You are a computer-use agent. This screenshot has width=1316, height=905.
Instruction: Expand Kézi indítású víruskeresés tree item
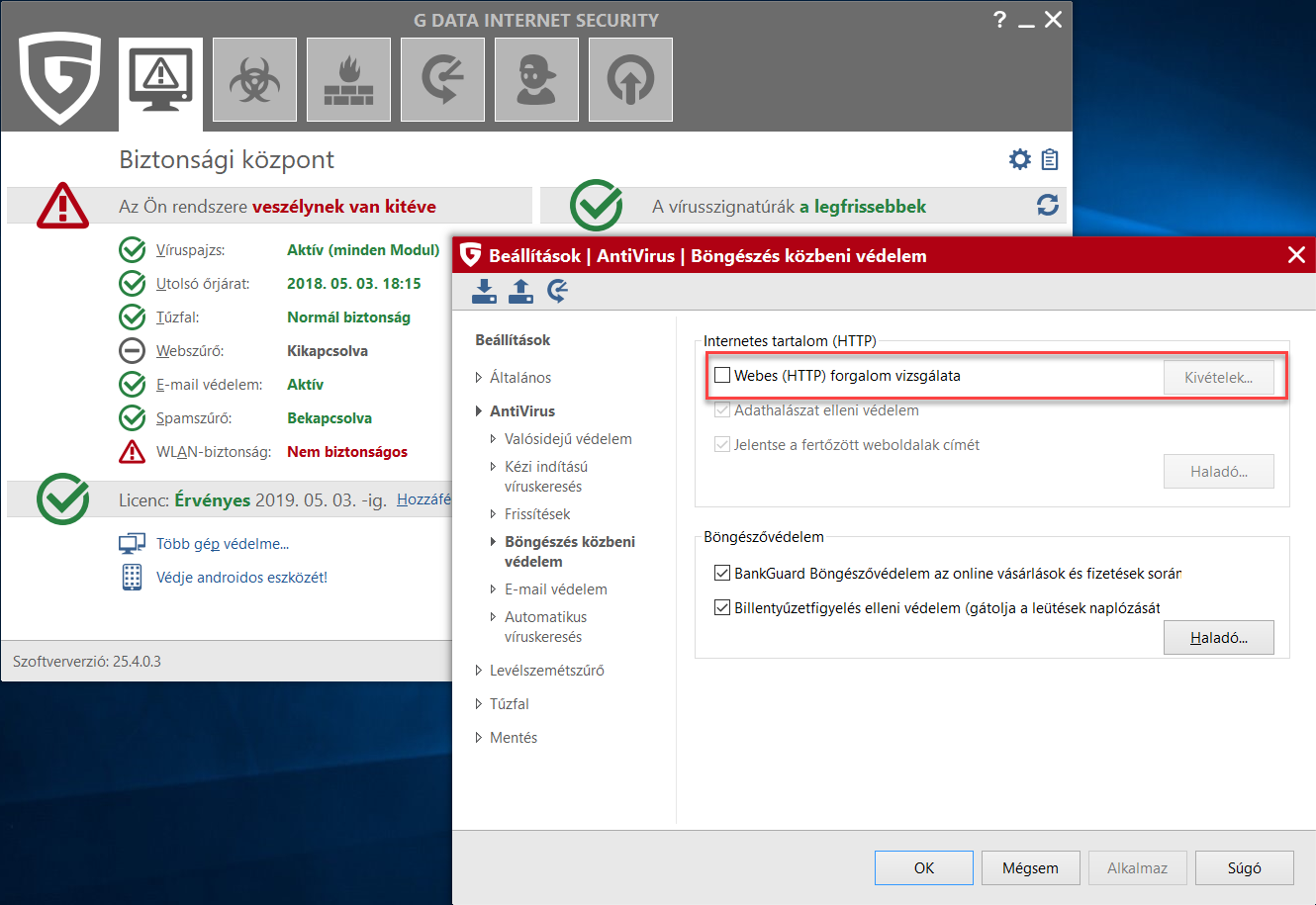point(494,467)
